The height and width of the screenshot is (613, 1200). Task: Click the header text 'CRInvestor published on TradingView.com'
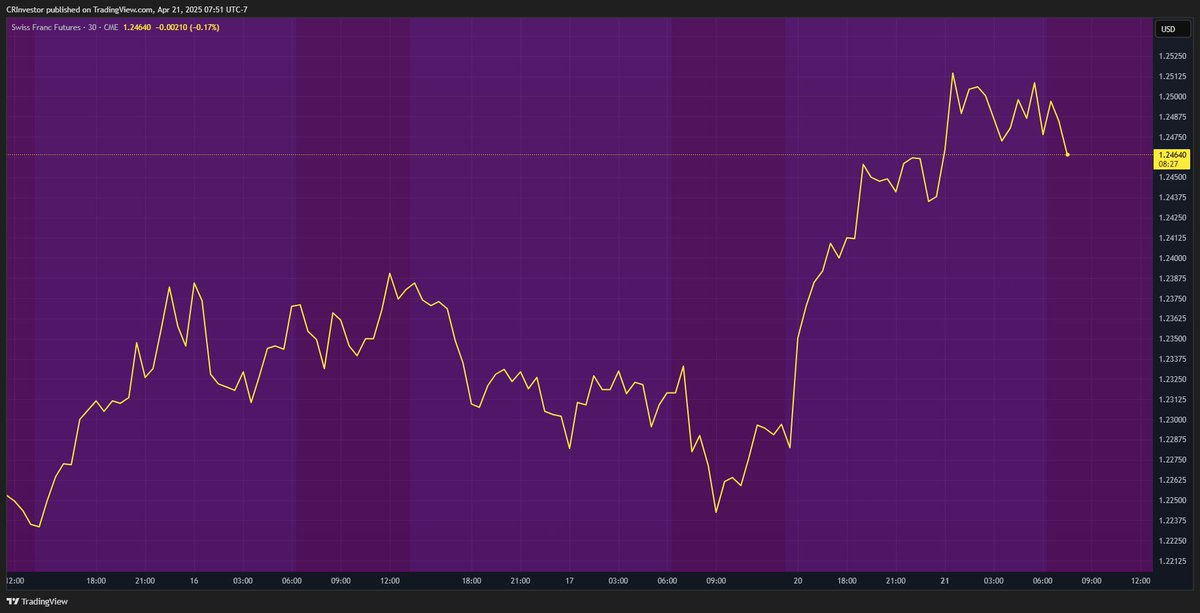click(x=77, y=8)
